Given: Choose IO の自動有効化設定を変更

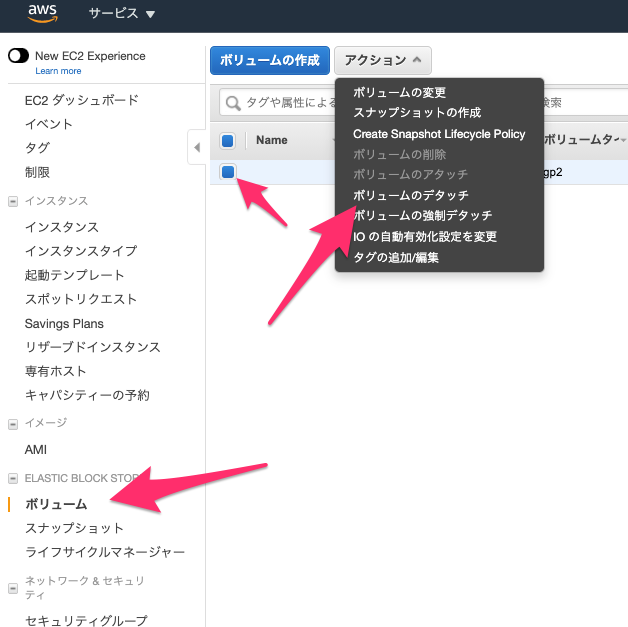Looking at the screenshot, I should (x=425, y=237).
